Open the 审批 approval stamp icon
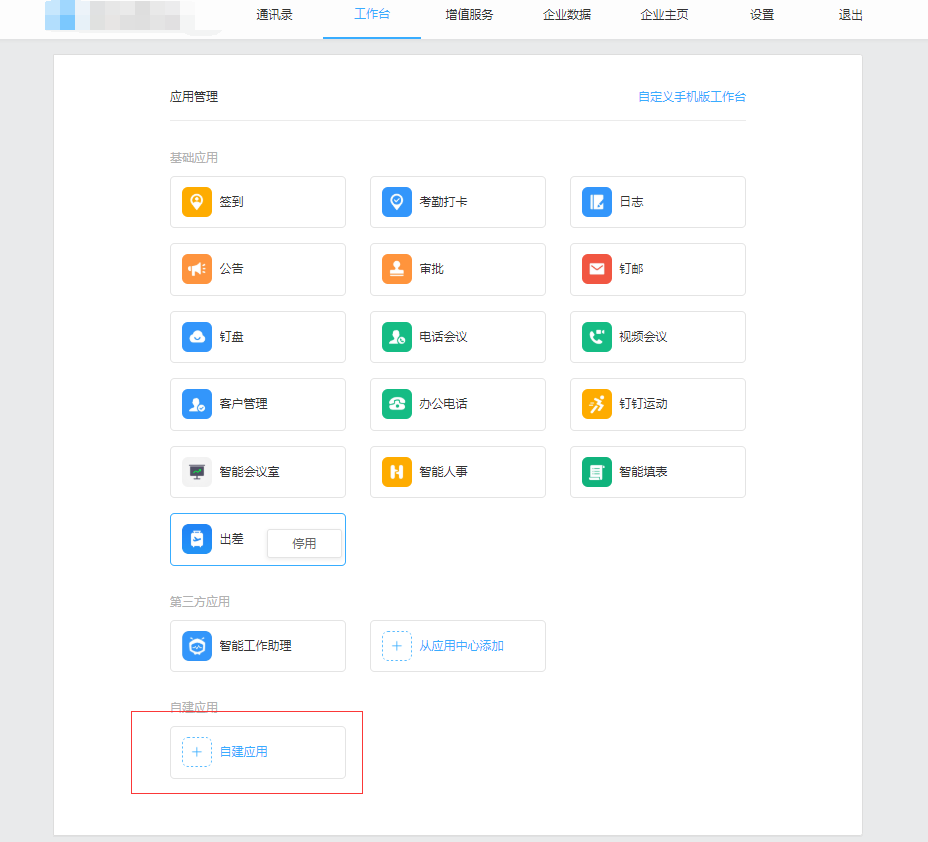Screen dimensions: 928x842 (397, 269)
